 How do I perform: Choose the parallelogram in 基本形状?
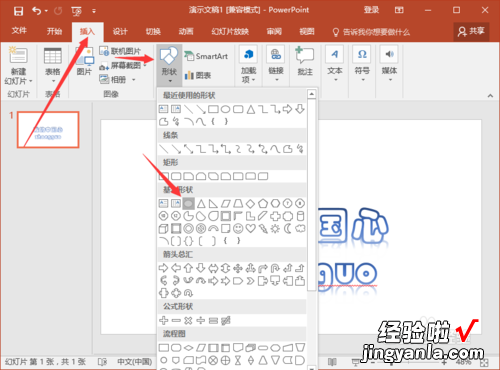point(226,203)
